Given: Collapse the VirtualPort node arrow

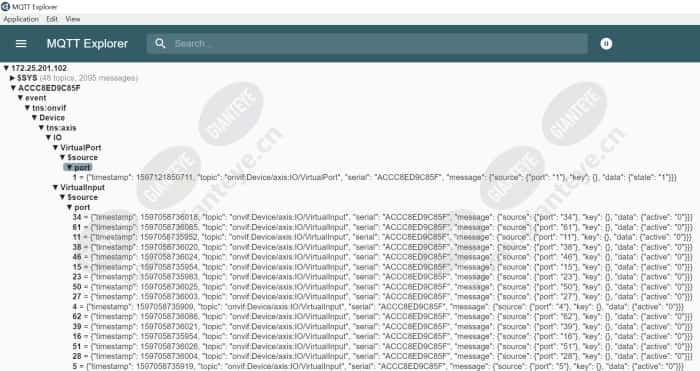Looking at the screenshot, I should coord(56,147).
